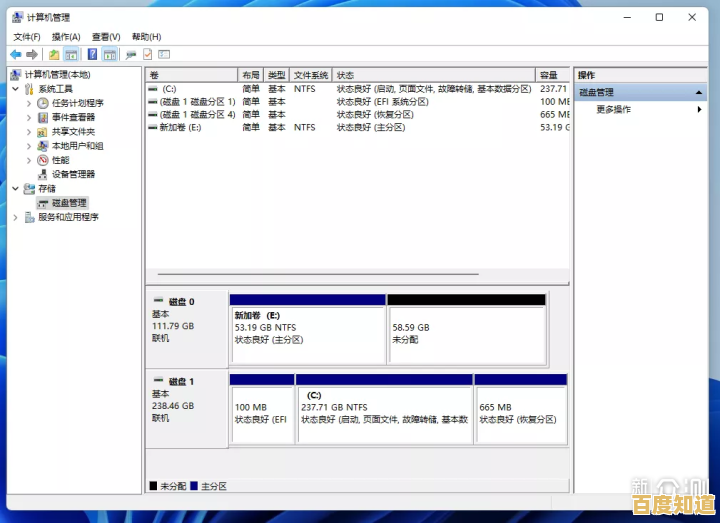
Task: Open 设备管理器 in the tree
Action: (73, 174)
